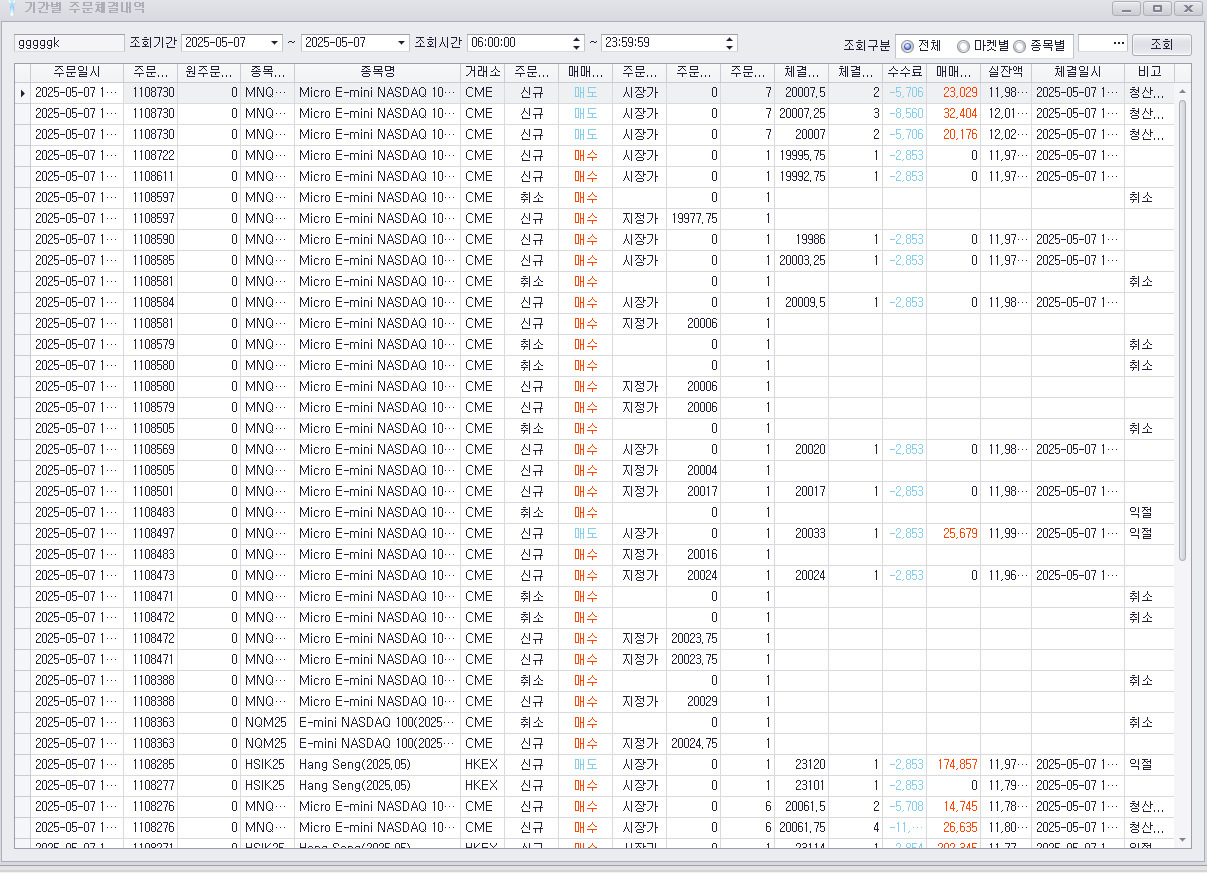Click the 원주문 column header

tap(209, 72)
